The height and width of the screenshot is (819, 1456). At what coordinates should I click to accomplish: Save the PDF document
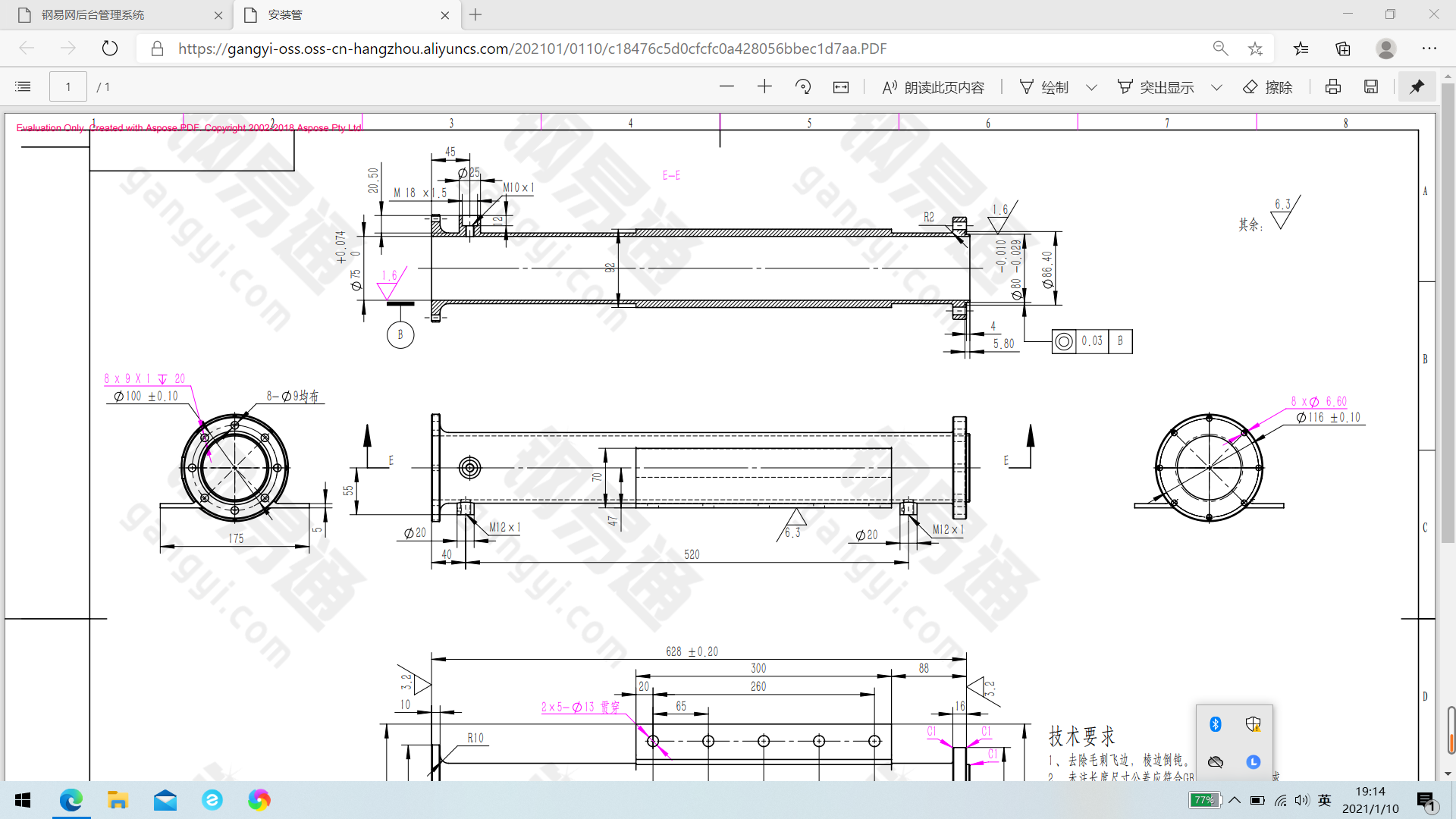coord(1371,87)
